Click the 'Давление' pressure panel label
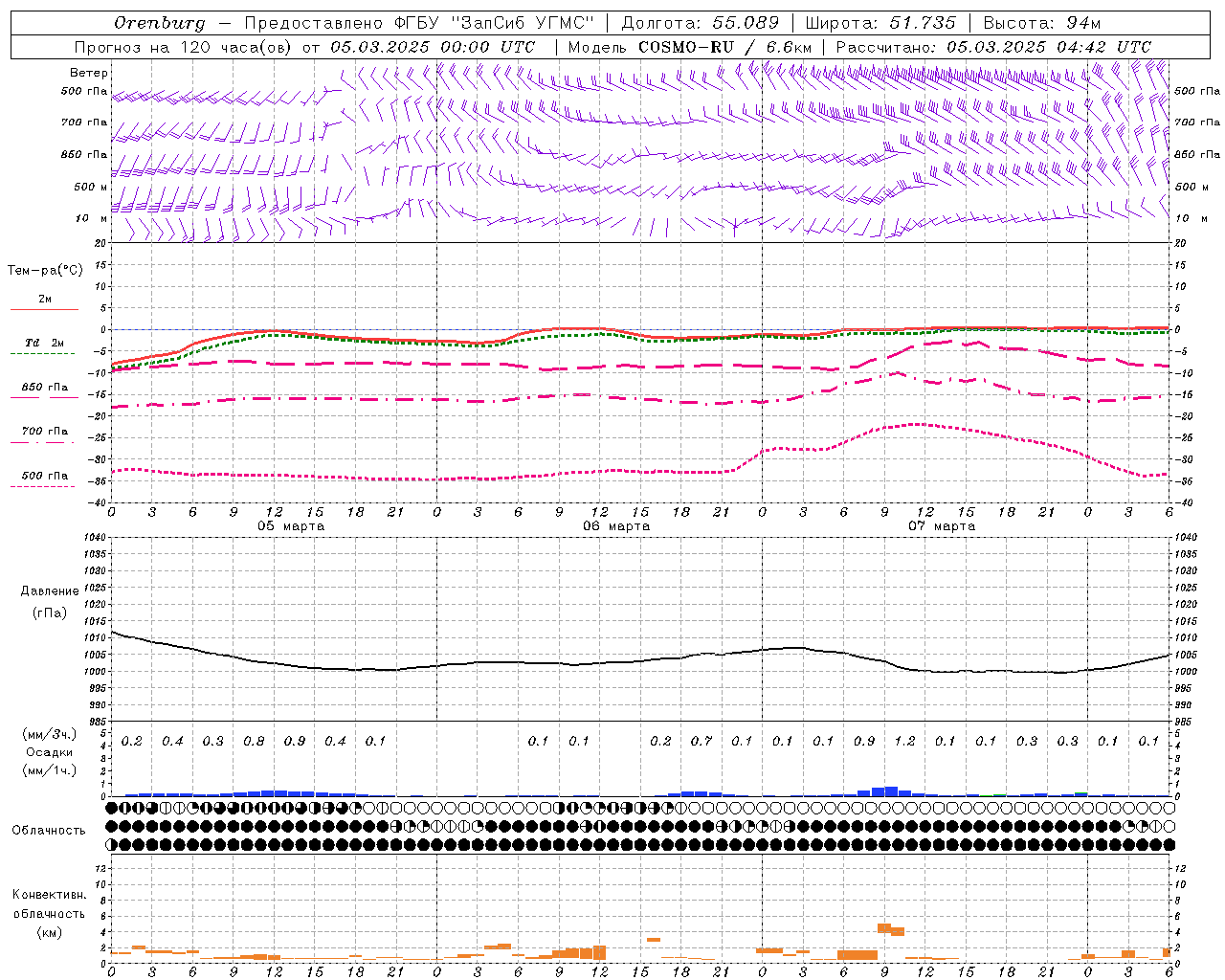 (50, 591)
